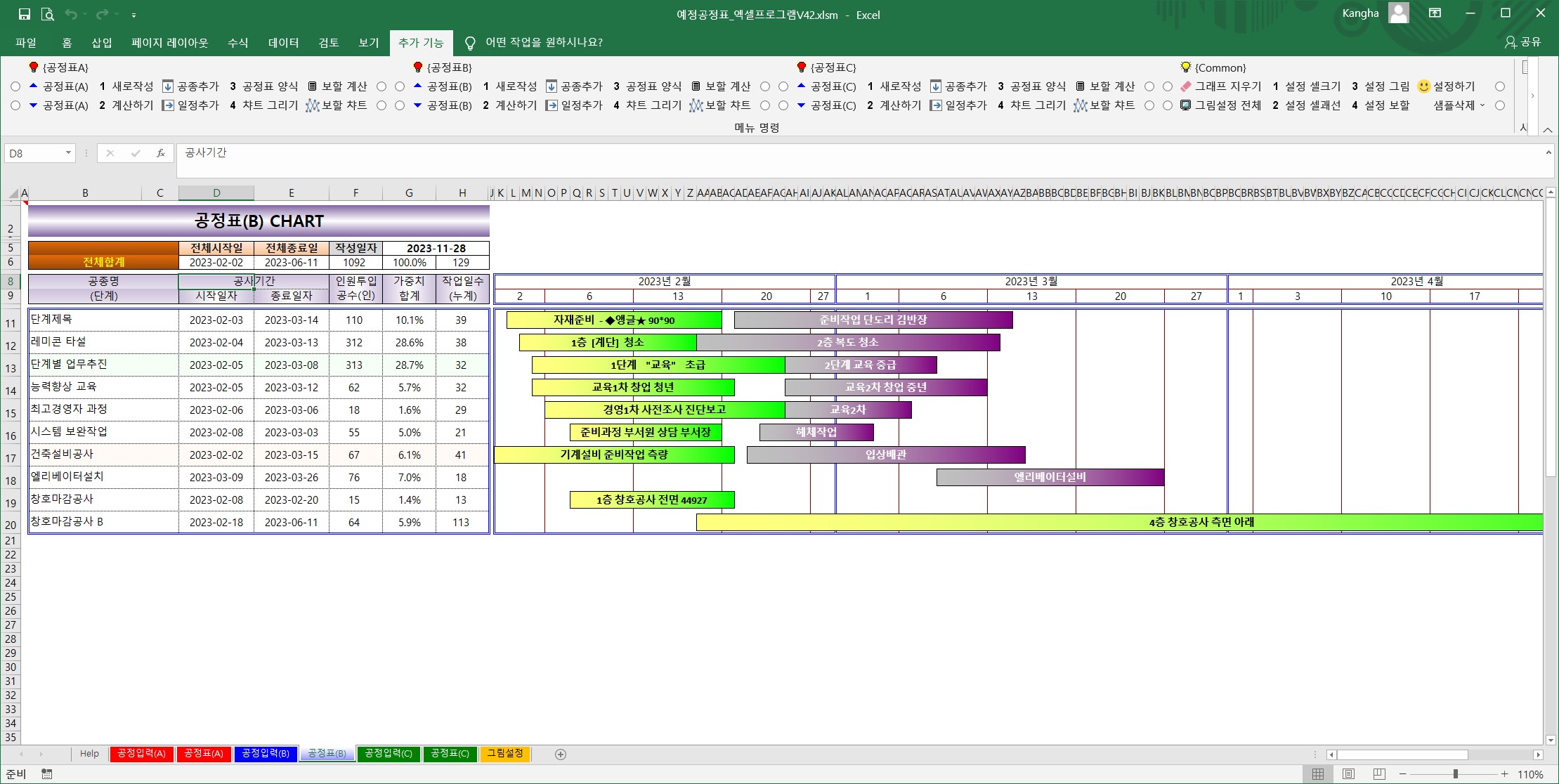1559x784 pixels.
Task: Open the Name Box dropdown arrow
Action: pyautogui.click(x=68, y=153)
